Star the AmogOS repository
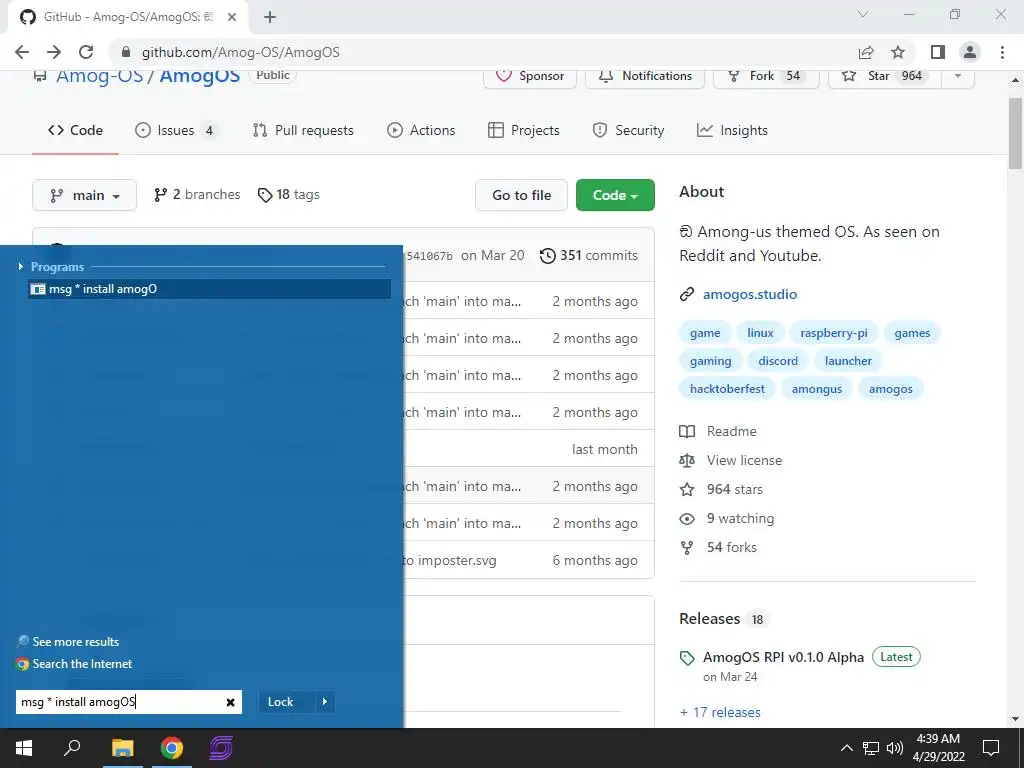The image size is (1024, 768). pos(884,76)
